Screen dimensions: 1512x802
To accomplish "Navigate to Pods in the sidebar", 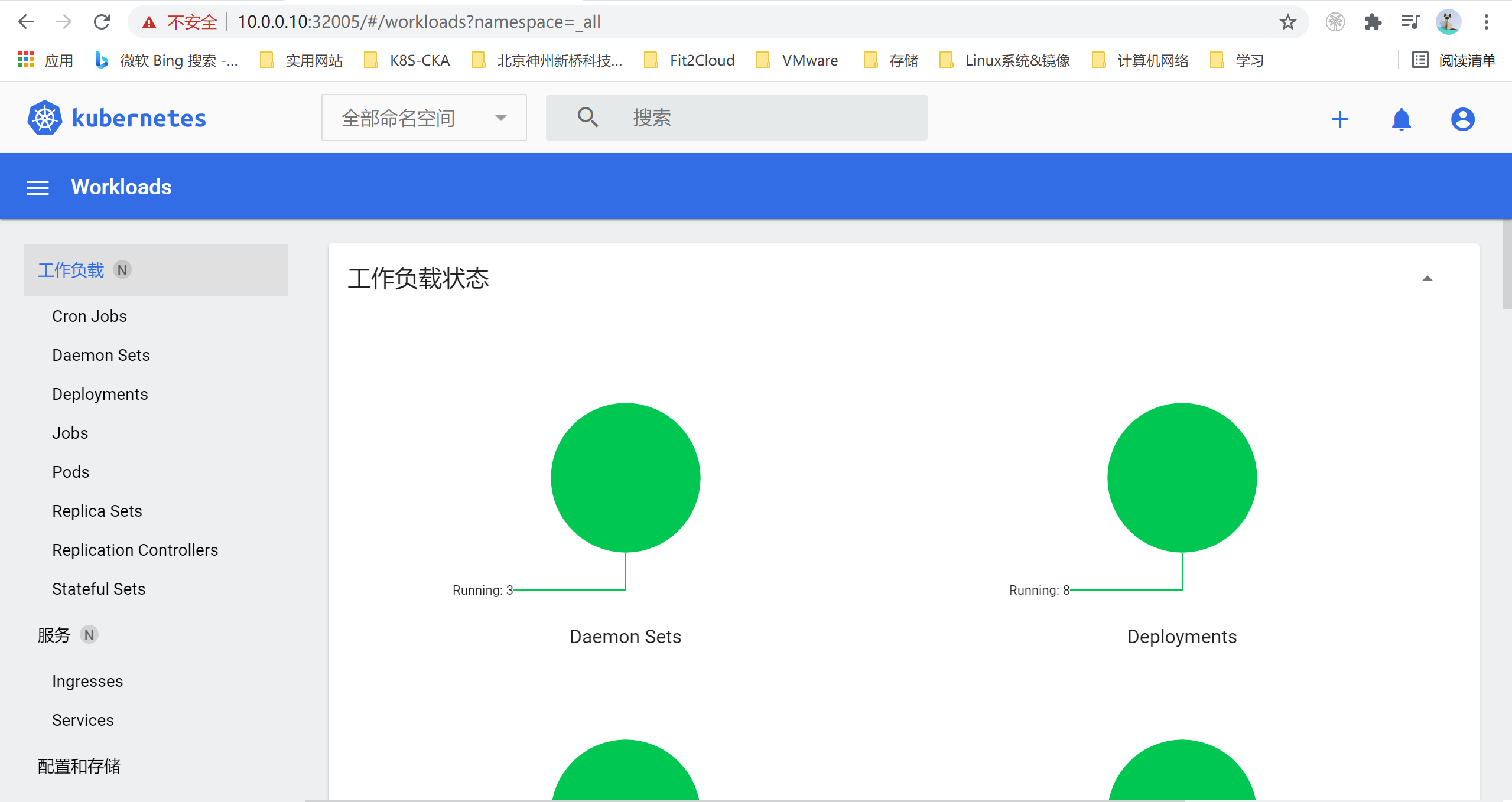I will [70, 472].
